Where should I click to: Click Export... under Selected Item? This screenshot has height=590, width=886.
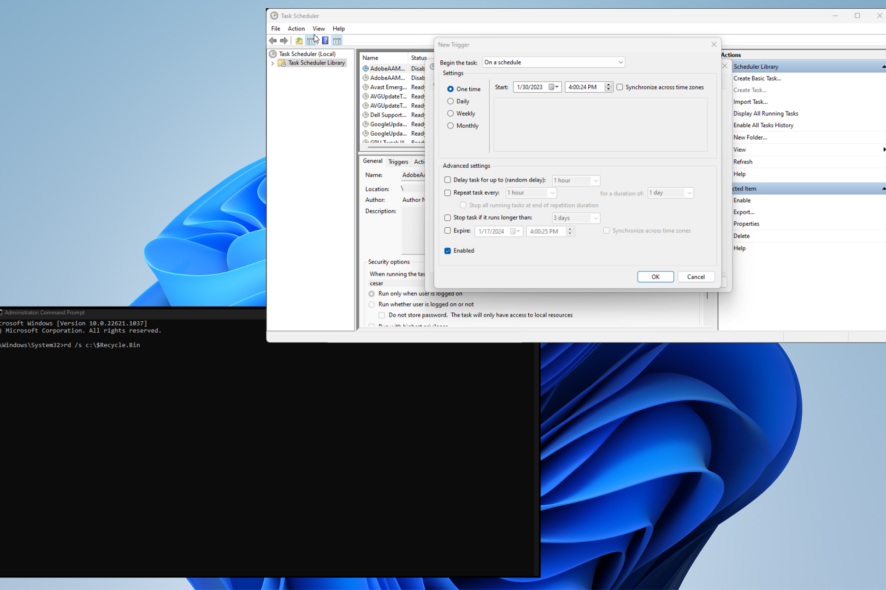(744, 212)
